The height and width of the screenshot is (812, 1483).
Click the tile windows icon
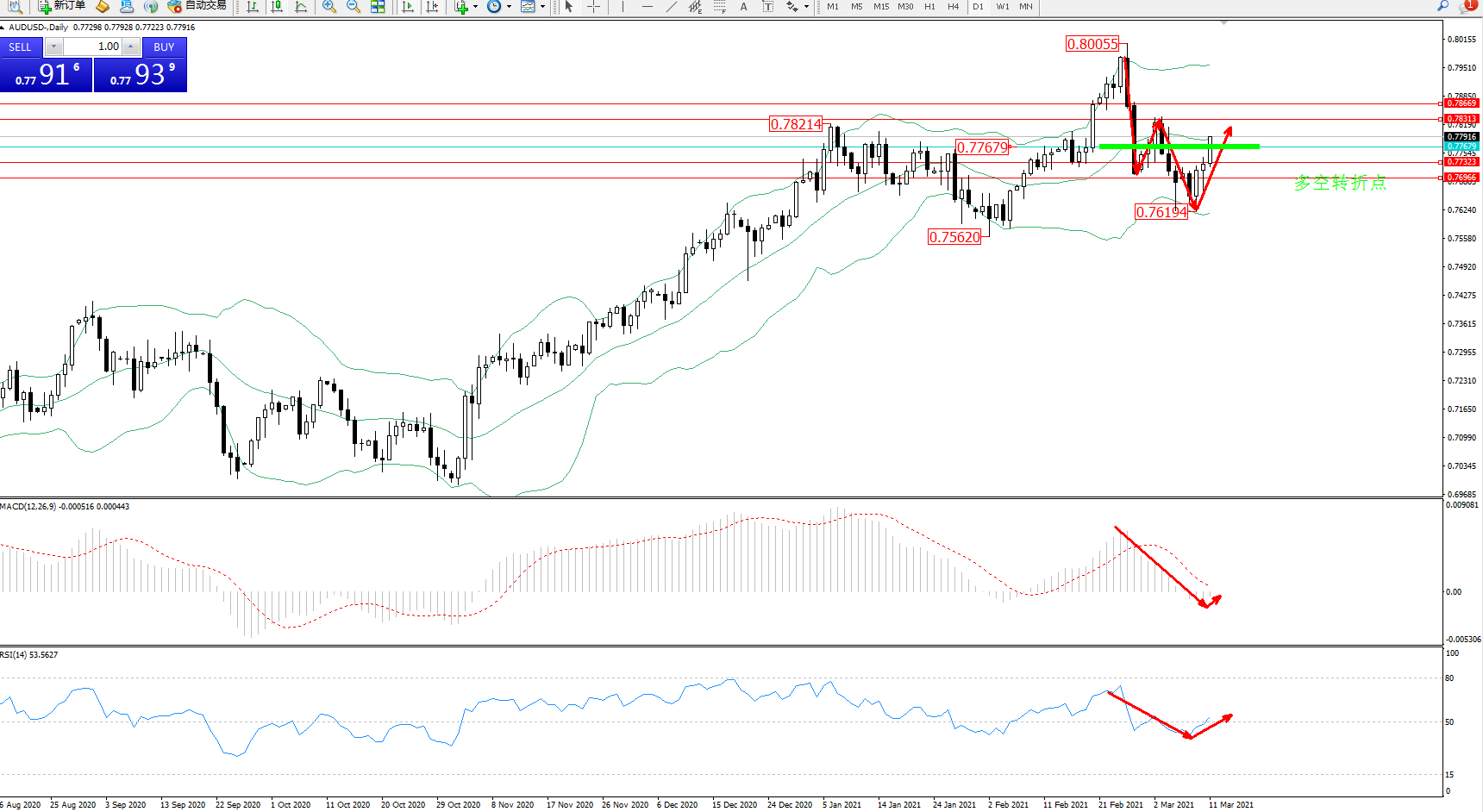[378, 7]
